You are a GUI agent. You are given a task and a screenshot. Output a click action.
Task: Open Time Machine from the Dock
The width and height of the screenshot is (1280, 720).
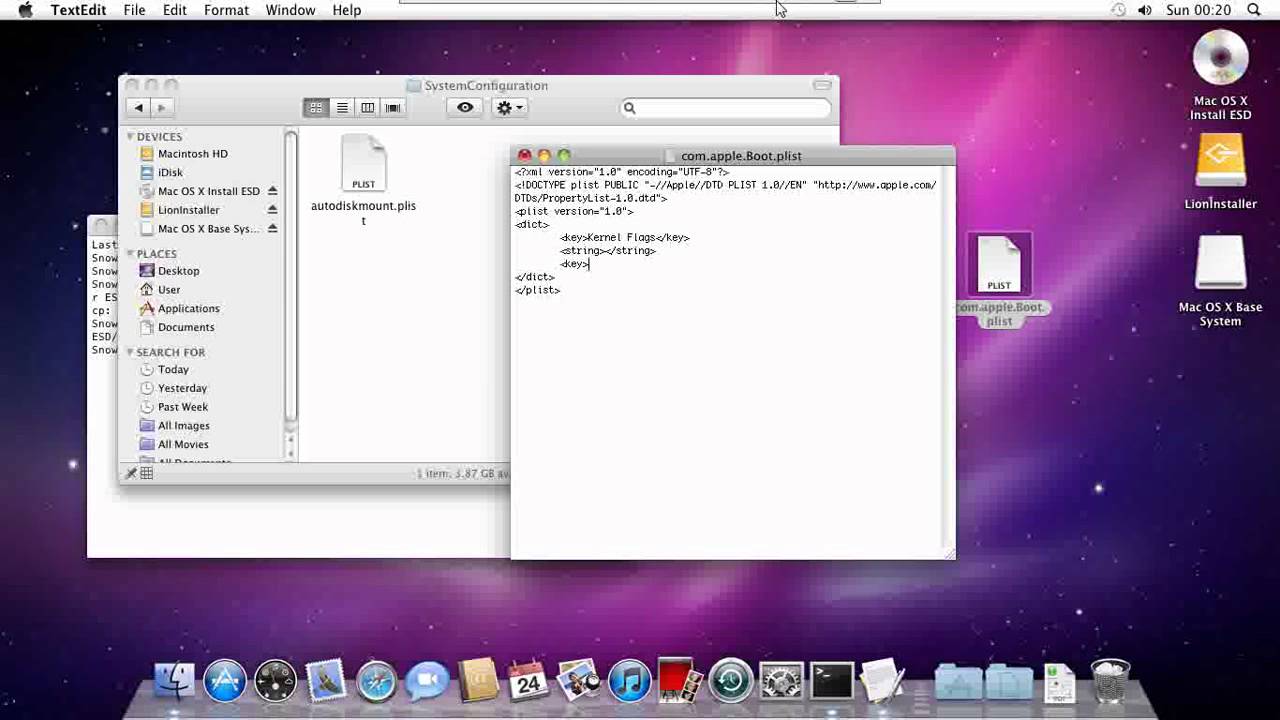point(731,682)
